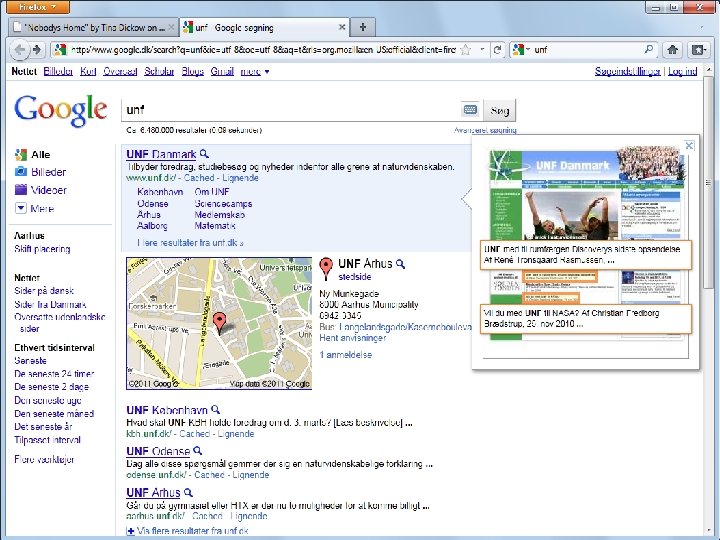
Task: Open the UNF København result link
Action: tap(167, 410)
